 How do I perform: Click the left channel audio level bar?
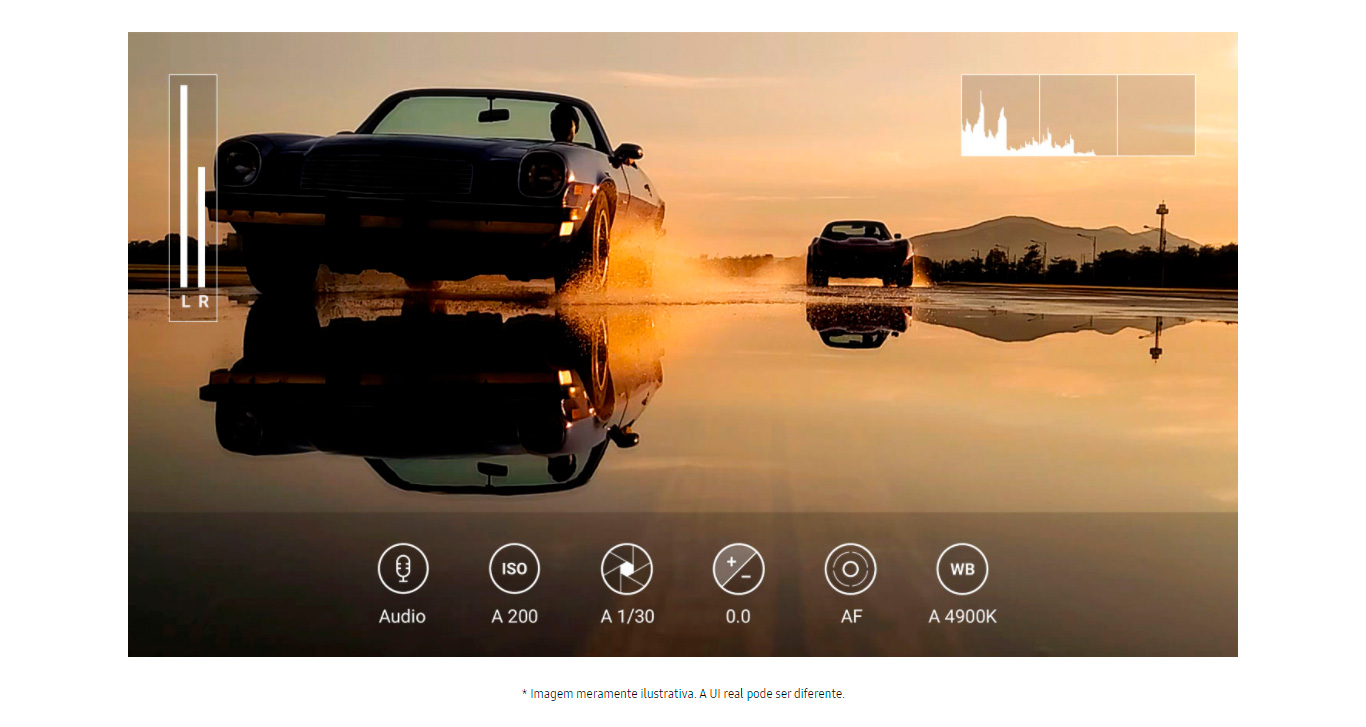tap(184, 185)
